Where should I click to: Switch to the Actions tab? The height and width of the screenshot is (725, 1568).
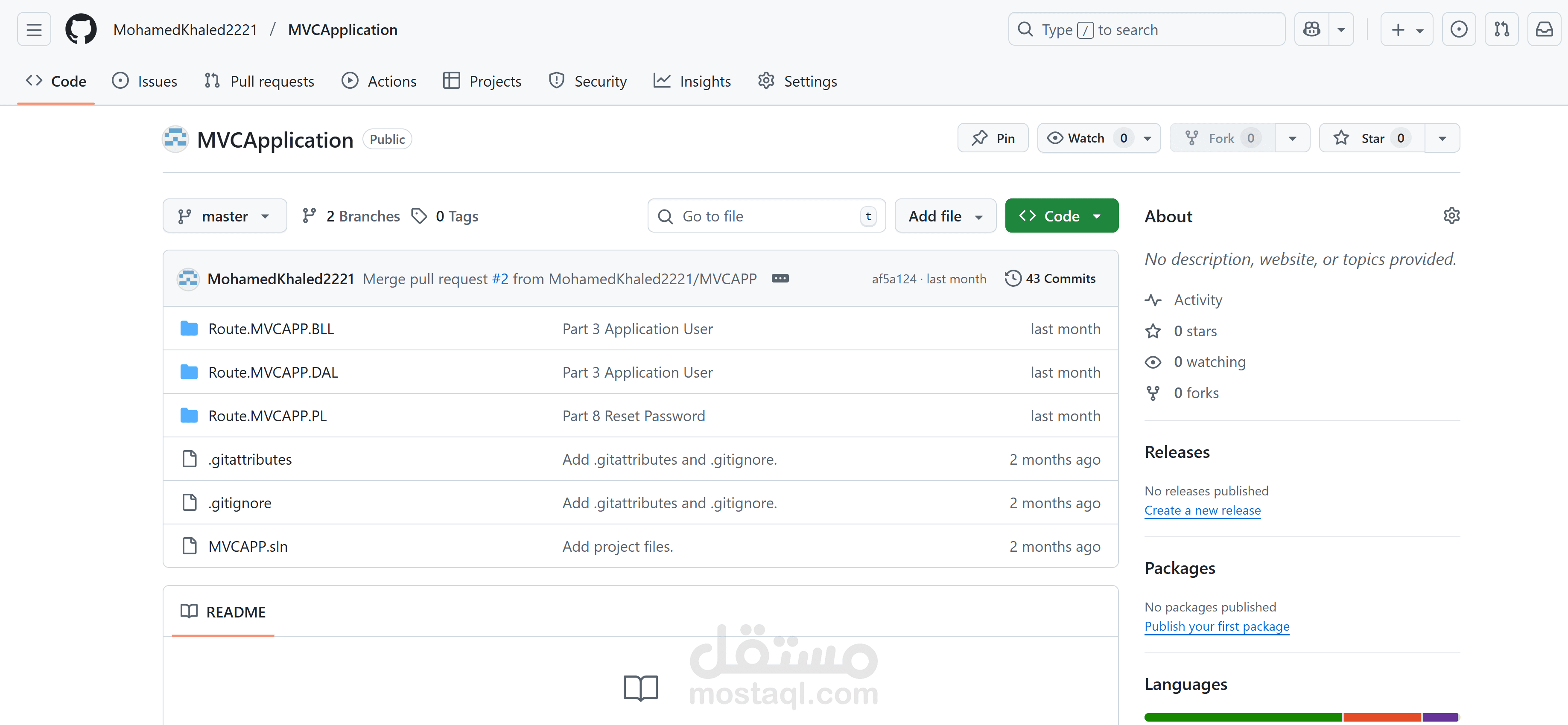click(379, 81)
